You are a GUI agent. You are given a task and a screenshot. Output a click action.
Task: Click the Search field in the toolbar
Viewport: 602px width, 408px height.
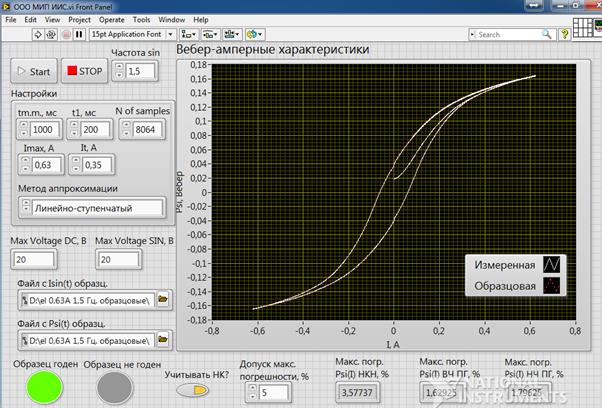pyautogui.click(x=505, y=35)
